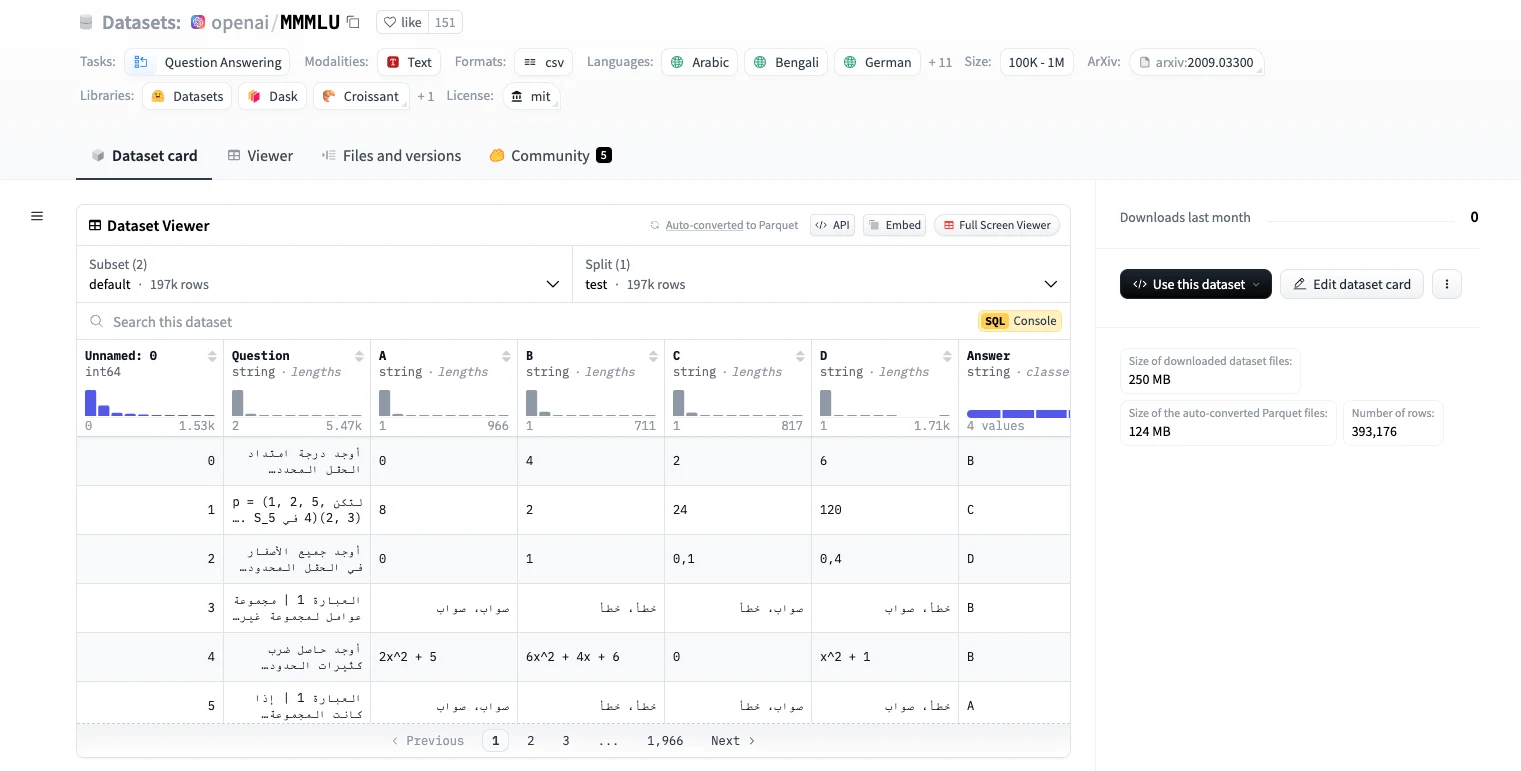Open the sidebar hamburger menu
1521x771 pixels.
click(x=37, y=215)
